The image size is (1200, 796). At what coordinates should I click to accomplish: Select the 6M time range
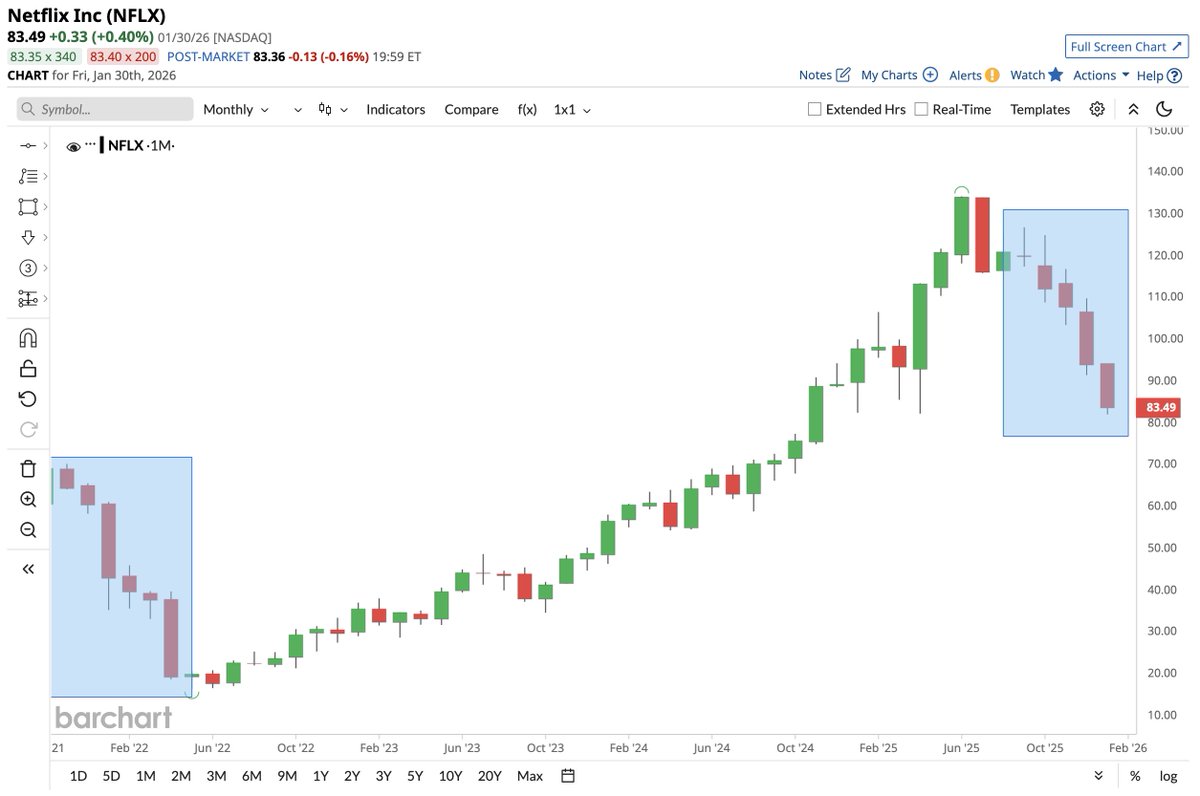click(251, 775)
